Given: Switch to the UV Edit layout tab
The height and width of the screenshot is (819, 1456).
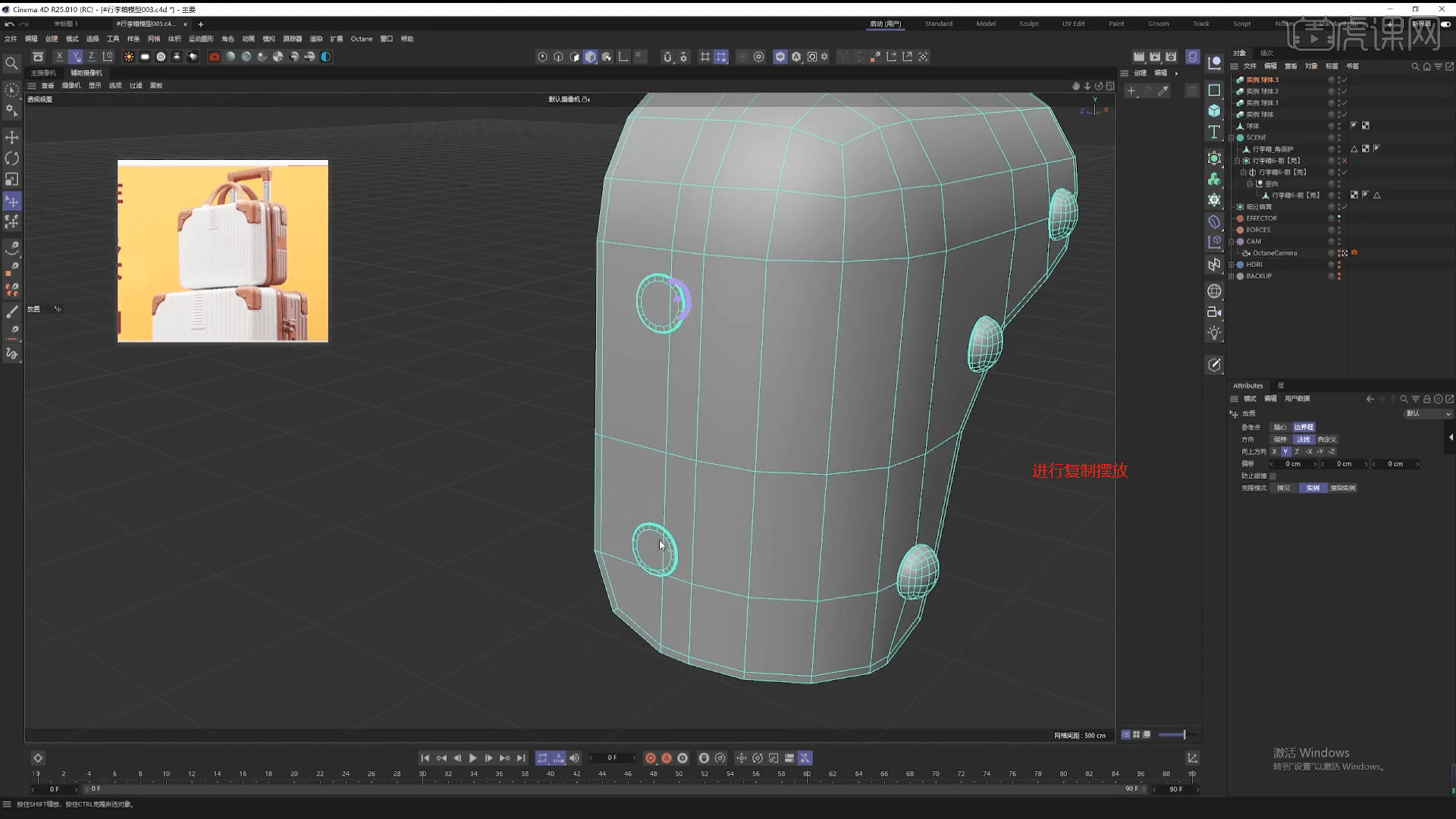Looking at the screenshot, I should click(x=1073, y=24).
